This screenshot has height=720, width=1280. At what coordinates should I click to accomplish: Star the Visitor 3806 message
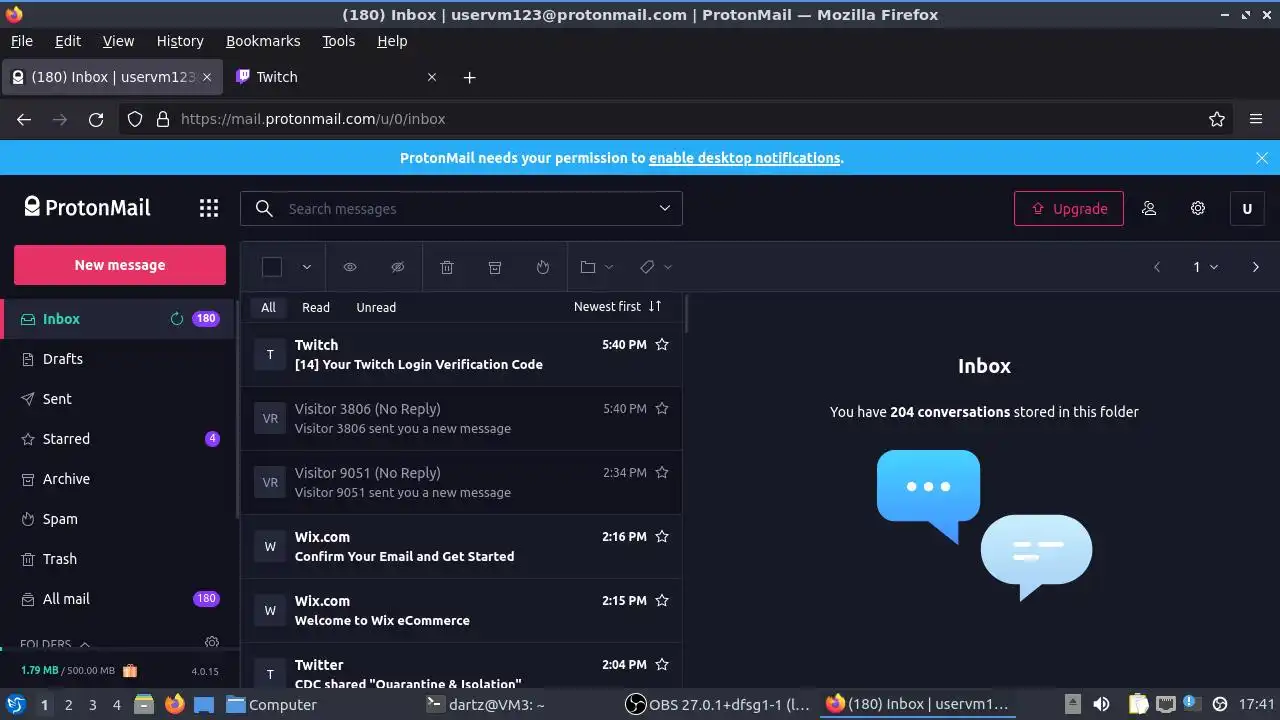[x=661, y=408]
